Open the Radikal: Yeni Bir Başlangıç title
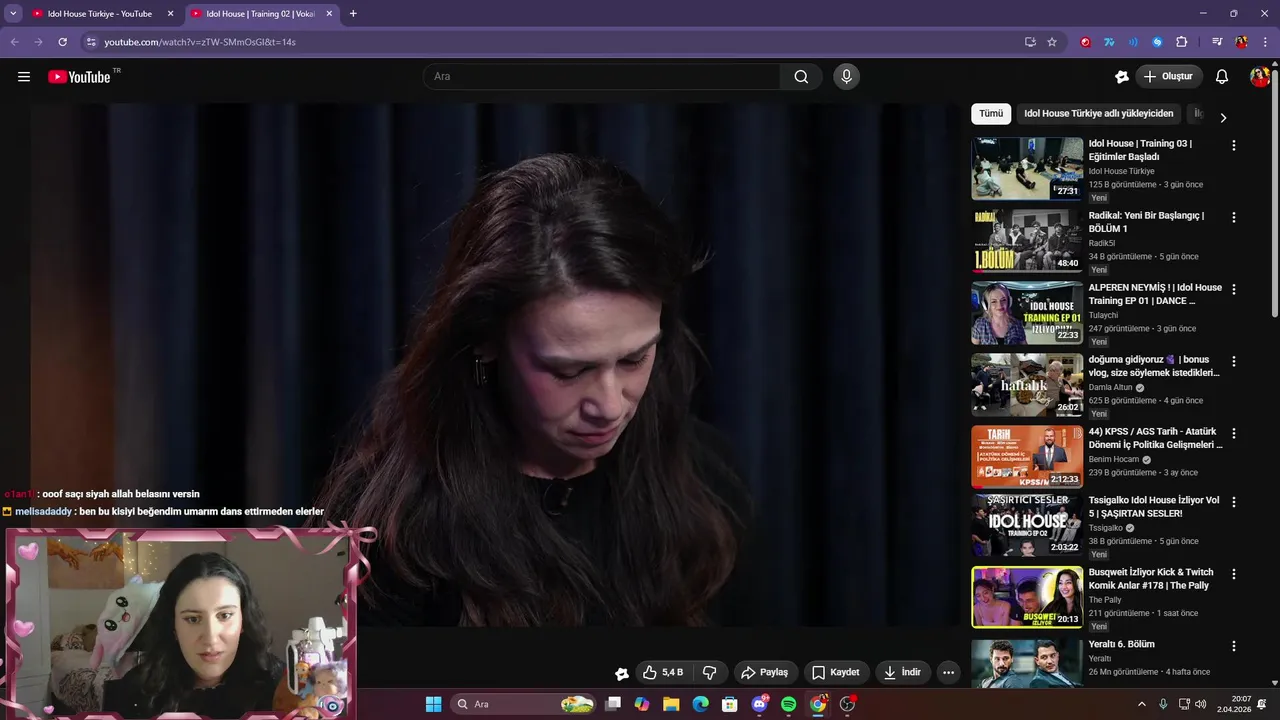Viewport: 1280px width, 720px height. pyautogui.click(x=1146, y=222)
